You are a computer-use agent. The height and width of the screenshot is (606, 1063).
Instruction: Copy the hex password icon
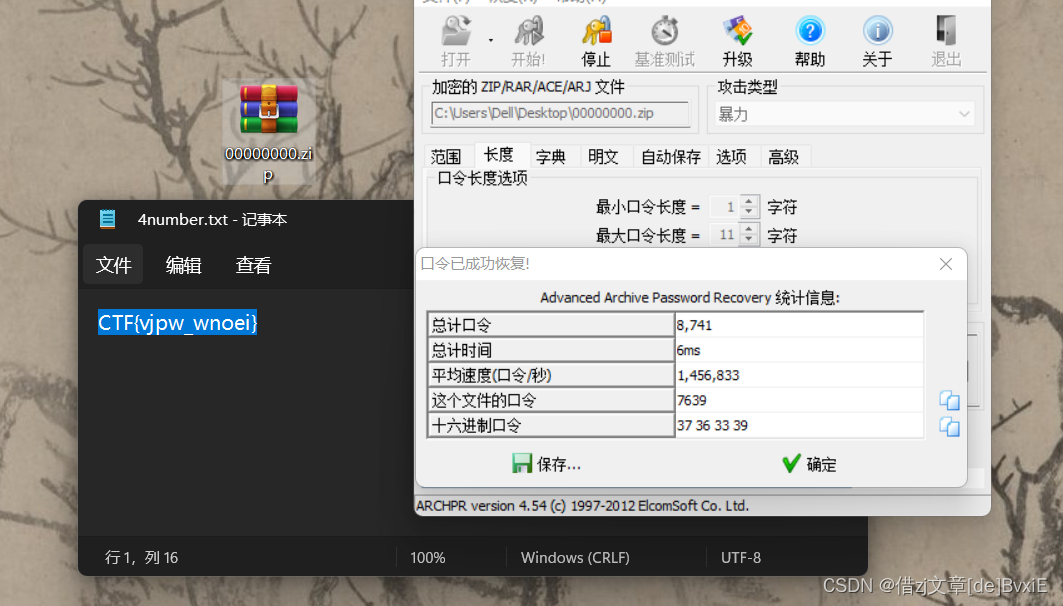click(949, 426)
